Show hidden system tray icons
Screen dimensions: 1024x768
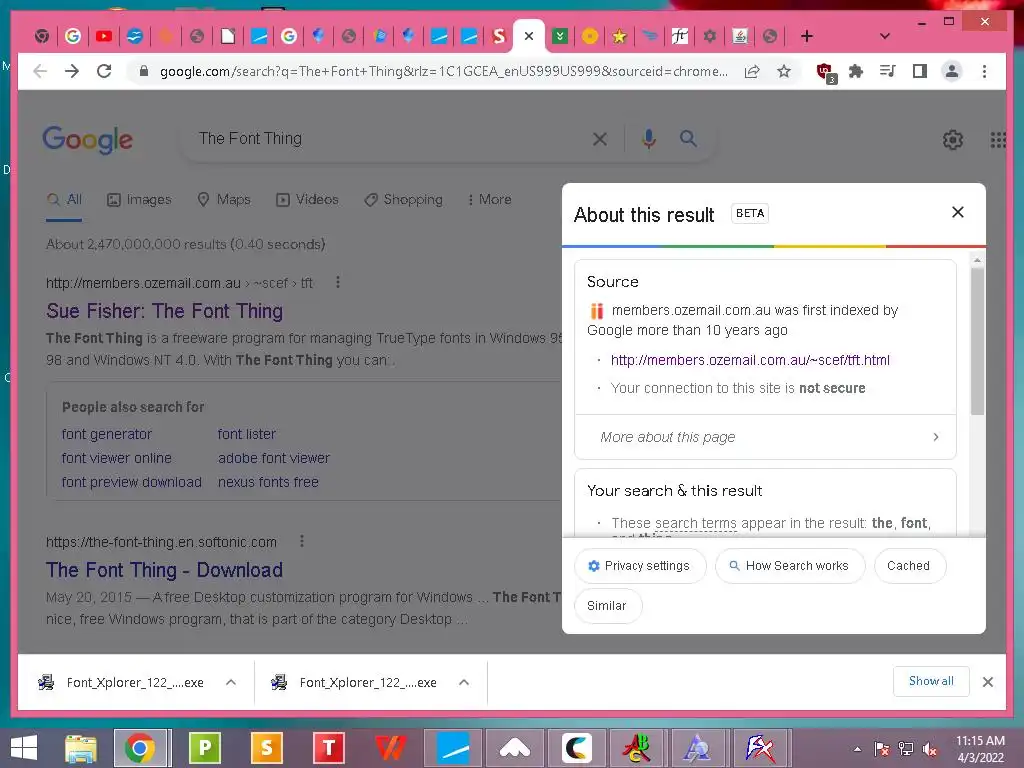[857, 749]
